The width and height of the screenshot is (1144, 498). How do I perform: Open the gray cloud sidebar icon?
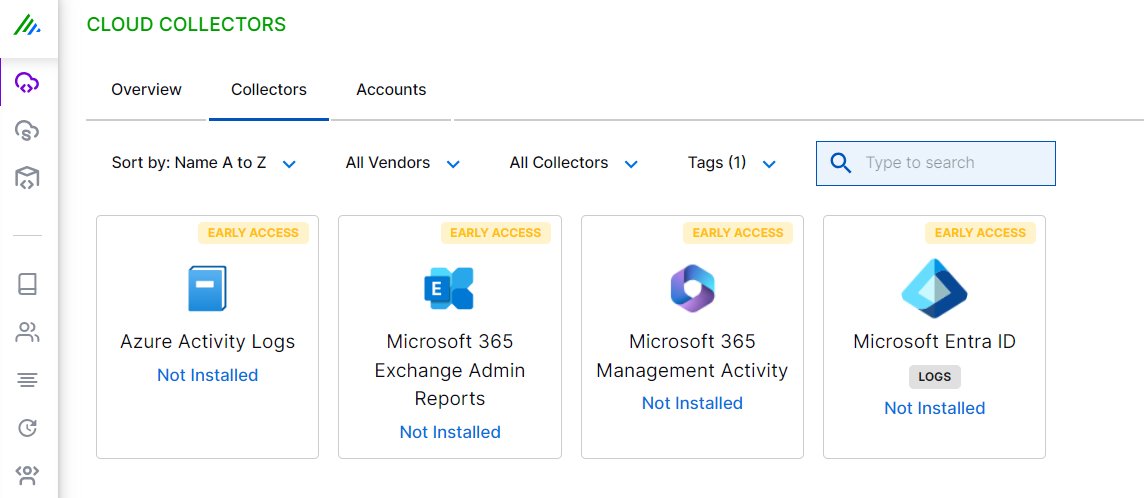click(27, 130)
